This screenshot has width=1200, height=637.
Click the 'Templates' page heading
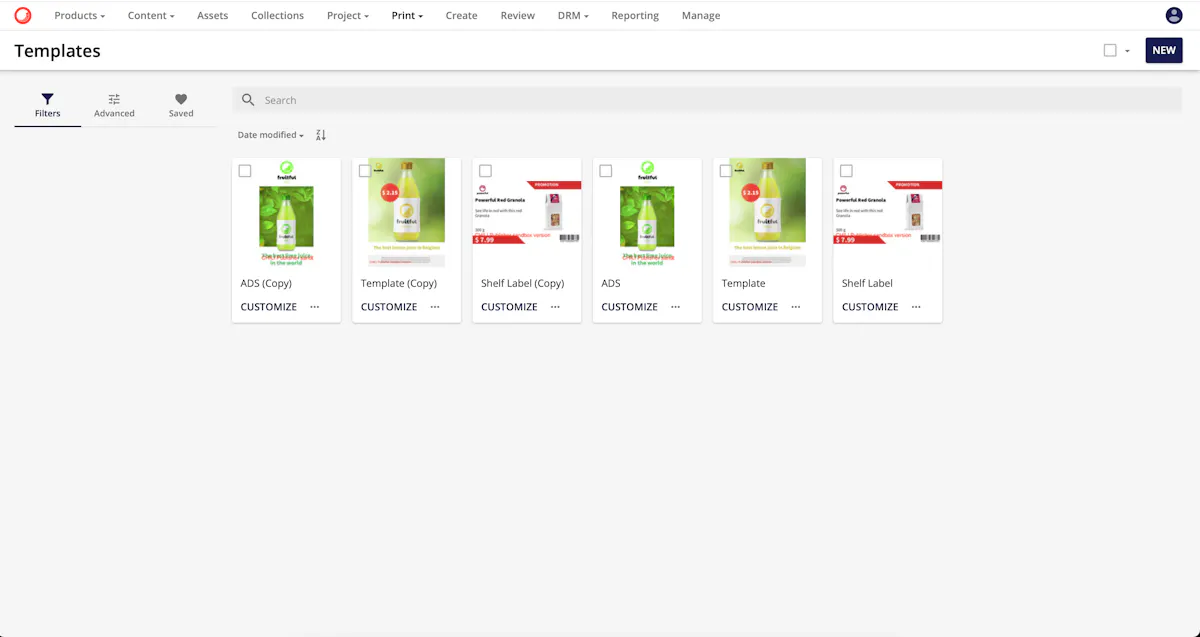point(57,51)
